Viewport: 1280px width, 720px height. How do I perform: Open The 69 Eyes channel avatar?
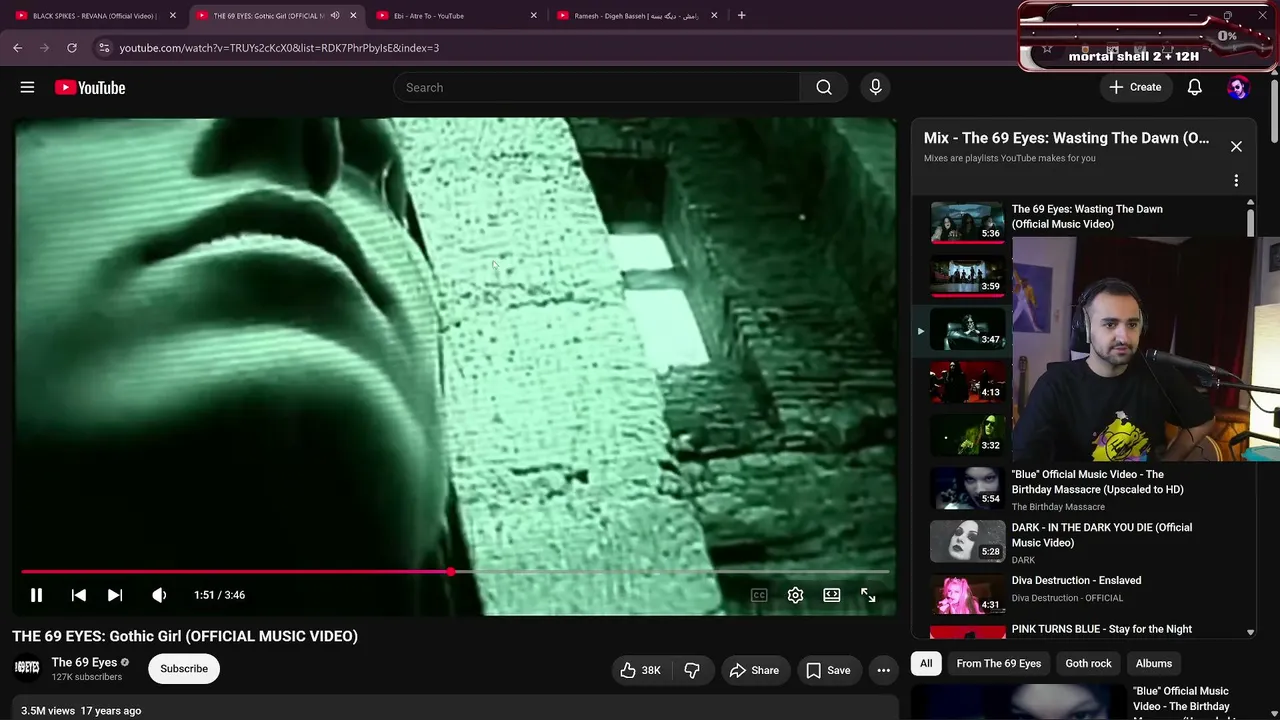27,668
